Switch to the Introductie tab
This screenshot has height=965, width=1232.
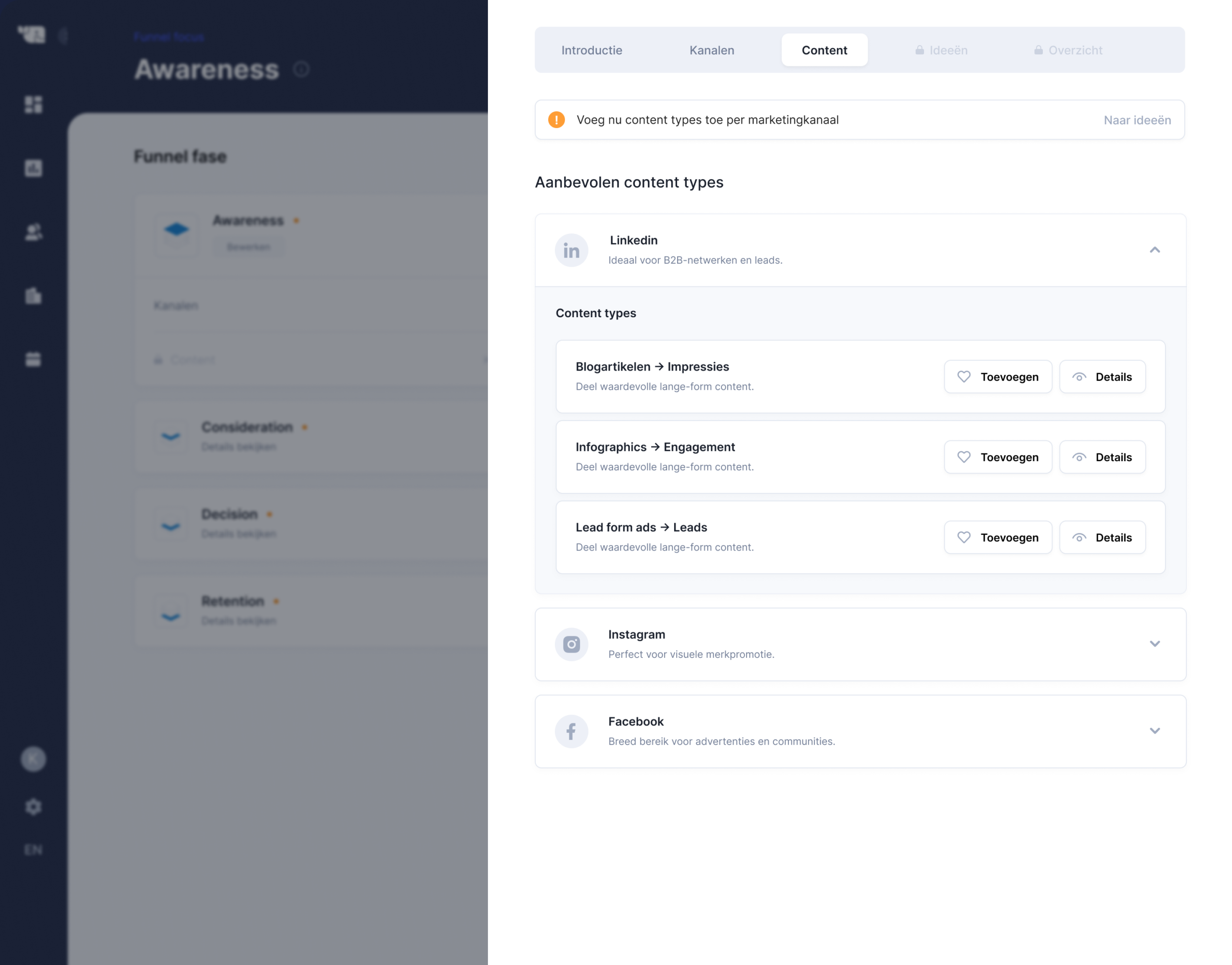coord(591,50)
